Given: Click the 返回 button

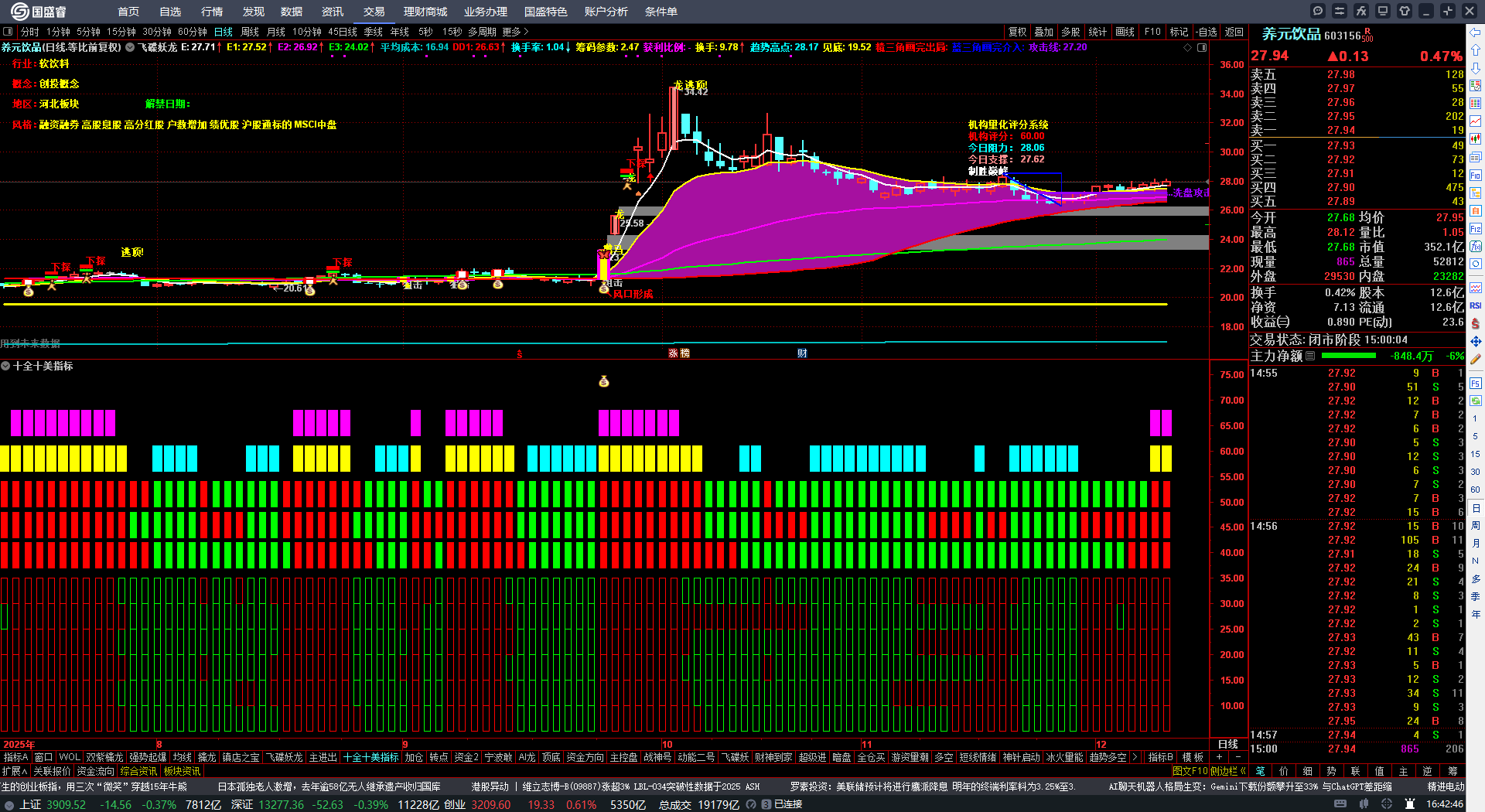Looking at the screenshot, I should pos(1234,32).
